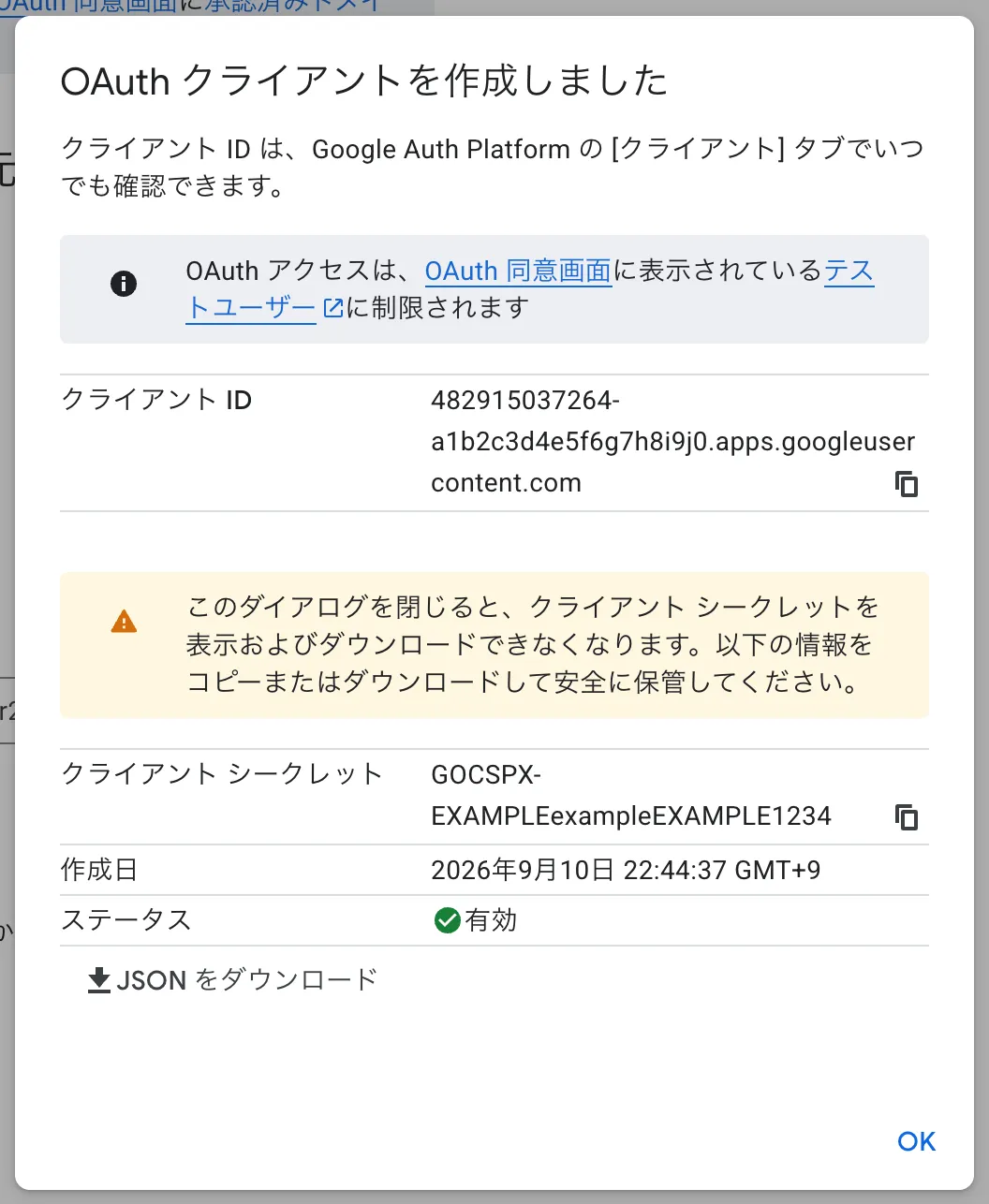The height and width of the screenshot is (1204, 989).
Task: Open the OAuth 同意画面 link
Action: (518, 271)
